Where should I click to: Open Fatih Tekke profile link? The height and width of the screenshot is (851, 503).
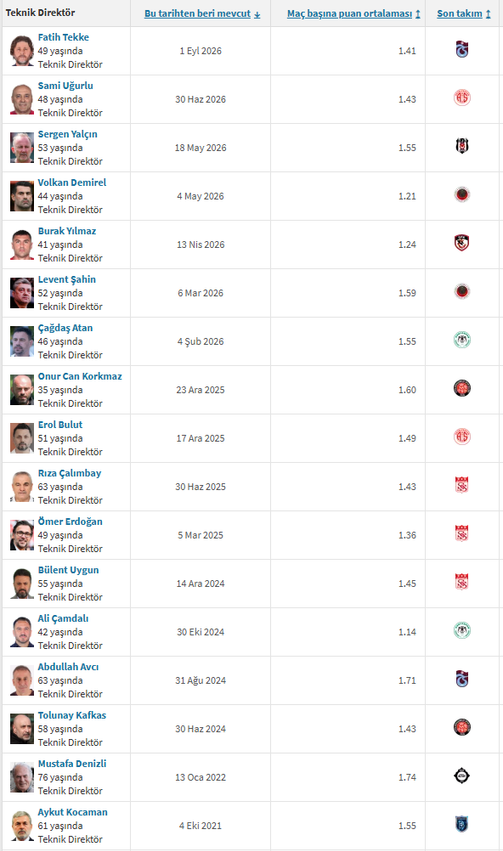pyautogui.click(x=63, y=37)
